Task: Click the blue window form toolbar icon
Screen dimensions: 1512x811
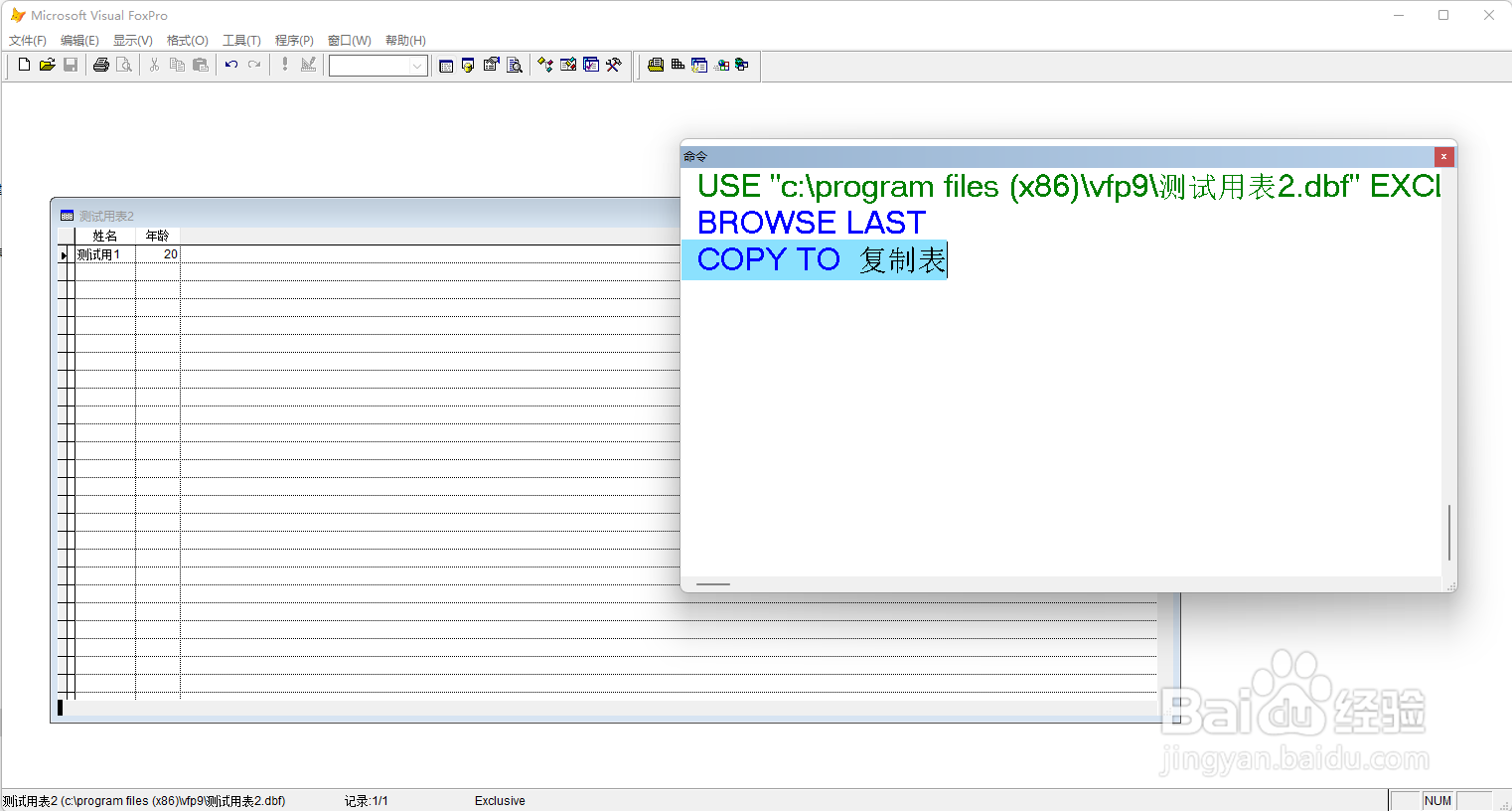Action: 699,66
